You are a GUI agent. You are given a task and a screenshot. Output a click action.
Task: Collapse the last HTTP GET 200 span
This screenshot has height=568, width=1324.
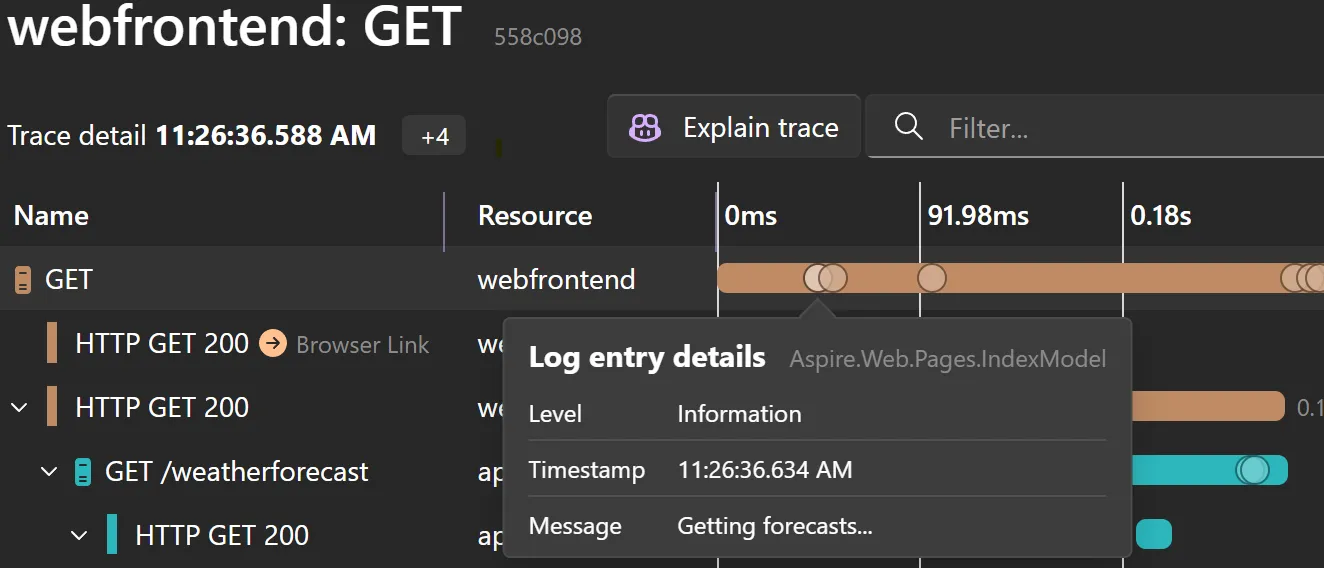pyautogui.click(x=79, y=535)
